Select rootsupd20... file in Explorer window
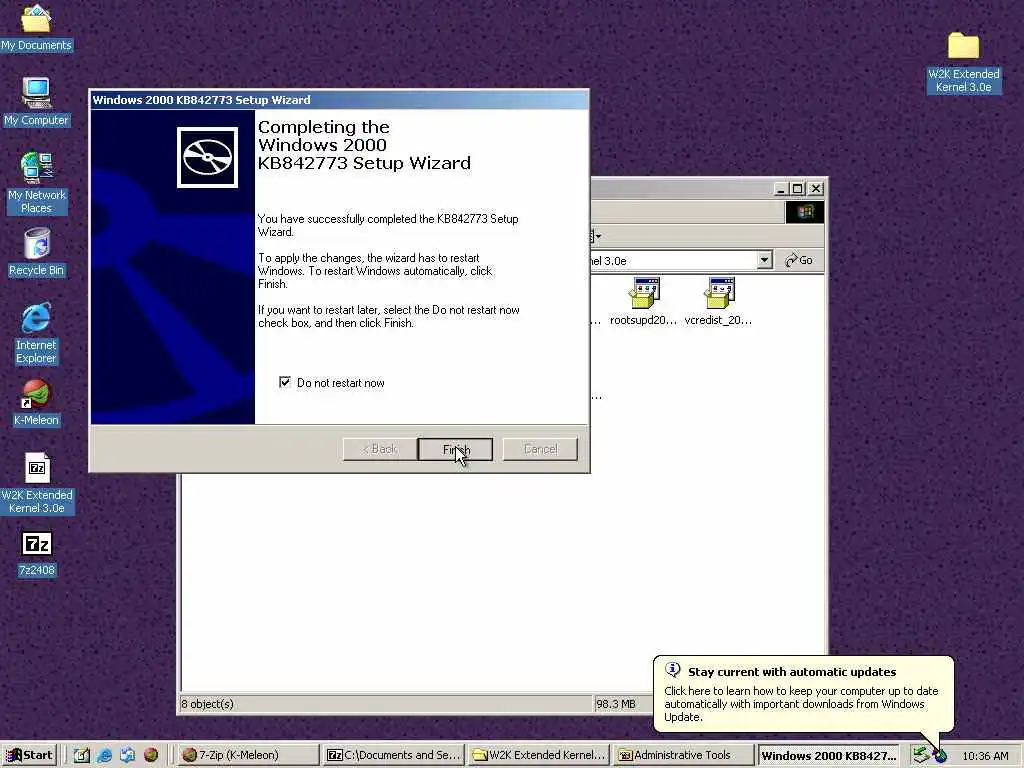The width and height of the screenshot is (1024, 768). 643,301
